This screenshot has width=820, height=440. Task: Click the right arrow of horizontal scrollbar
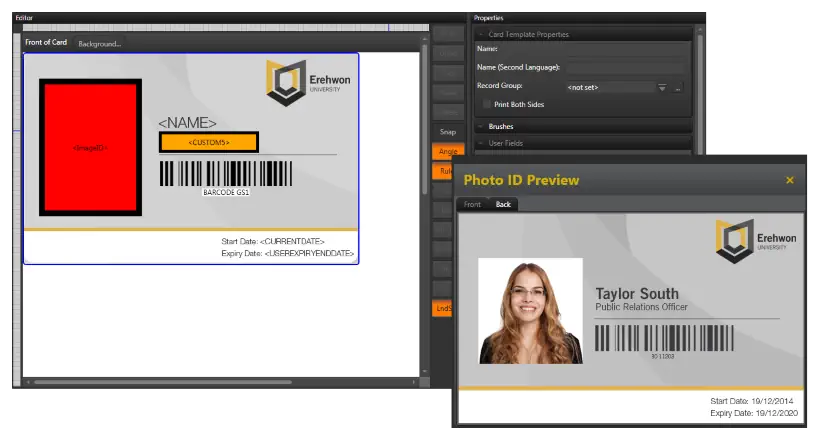414,382
